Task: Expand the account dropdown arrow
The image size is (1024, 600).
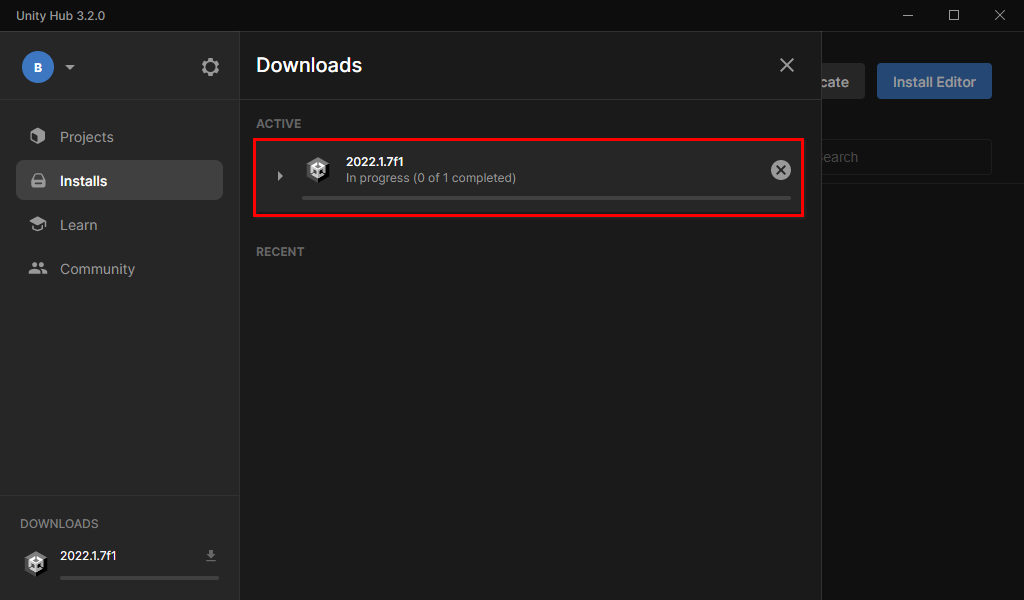Action: point(70,67)
